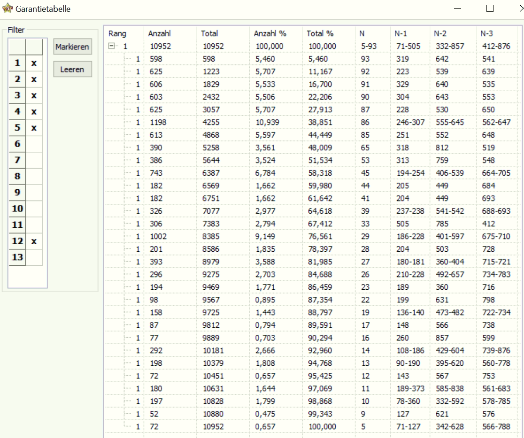This screenshot has width=524, height=438.
Task: Click the Total cell 10828
Action: pyautogui.click(x=213, y=402)
